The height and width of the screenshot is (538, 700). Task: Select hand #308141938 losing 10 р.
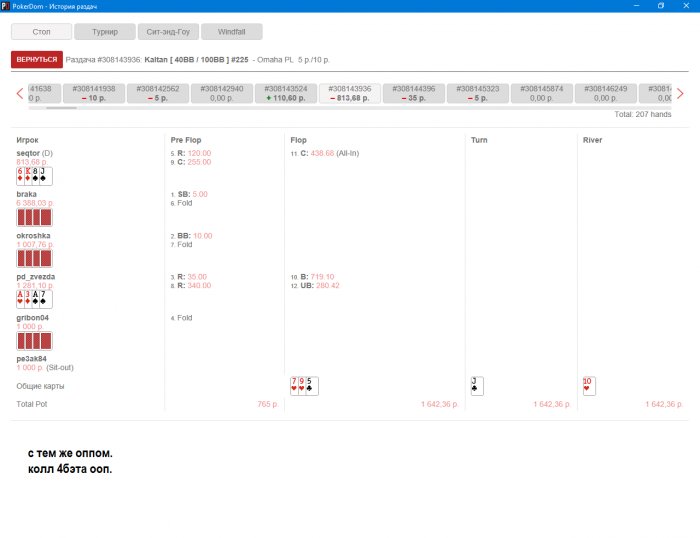pos(94,93)
